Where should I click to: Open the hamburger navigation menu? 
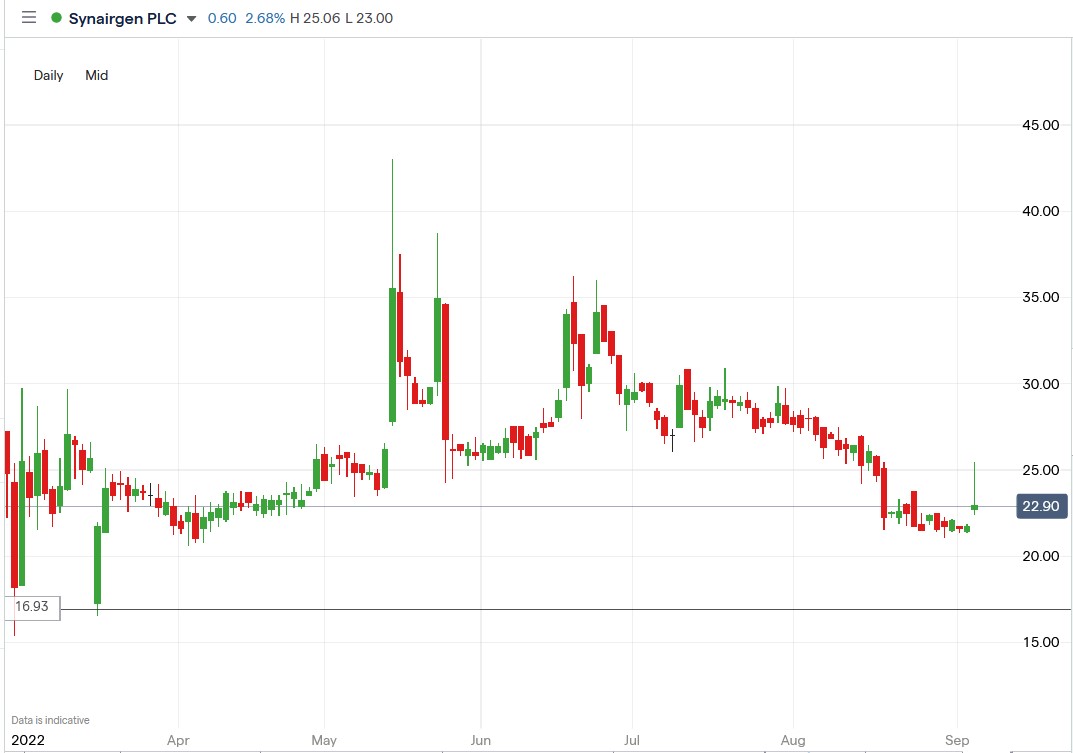pos(28,17)
